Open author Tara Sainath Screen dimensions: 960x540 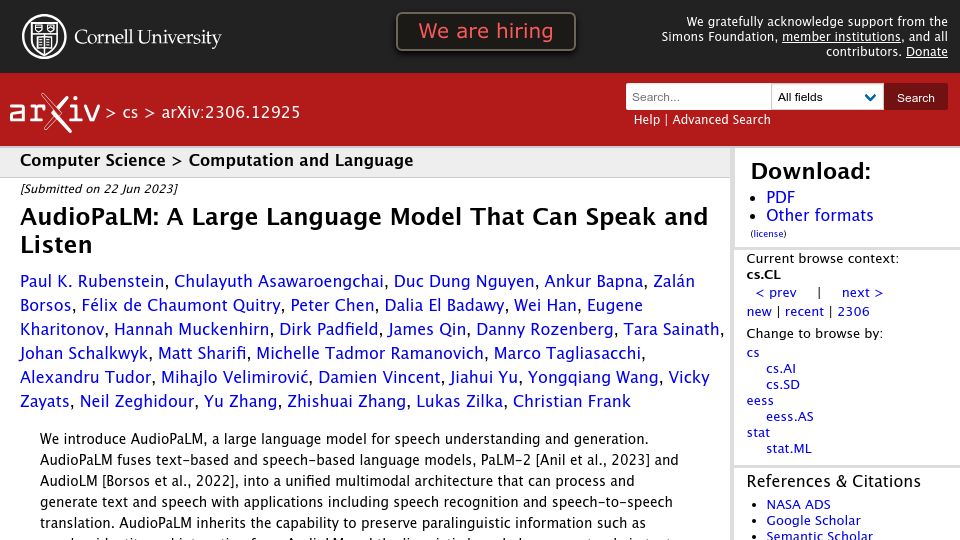(671, 329)
